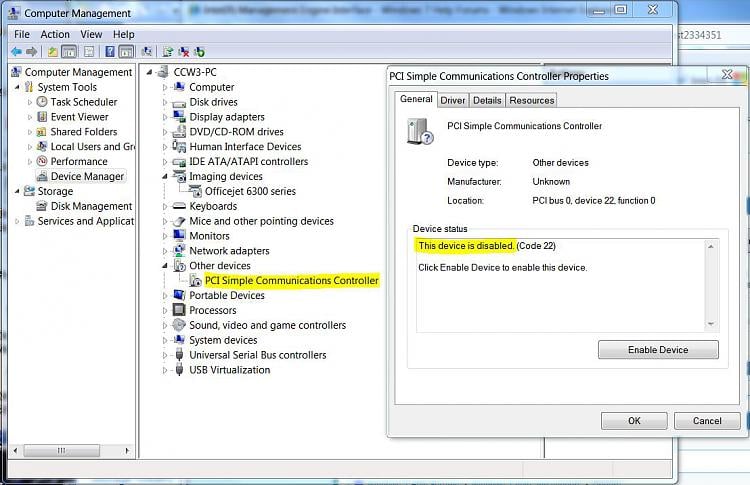The image size is (750, 485).
Task: Switch to the Details tab
Action: (487, 100)
